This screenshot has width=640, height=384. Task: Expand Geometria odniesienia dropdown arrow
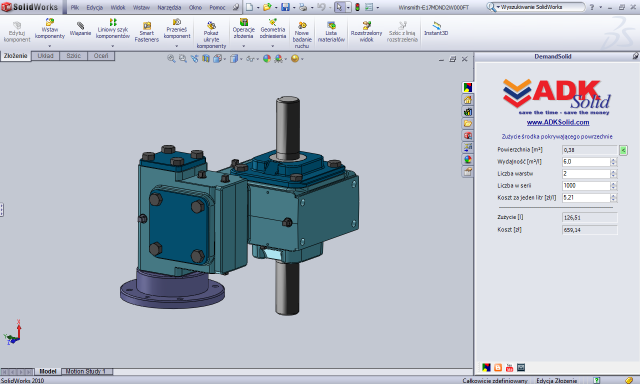pos(273,46)
